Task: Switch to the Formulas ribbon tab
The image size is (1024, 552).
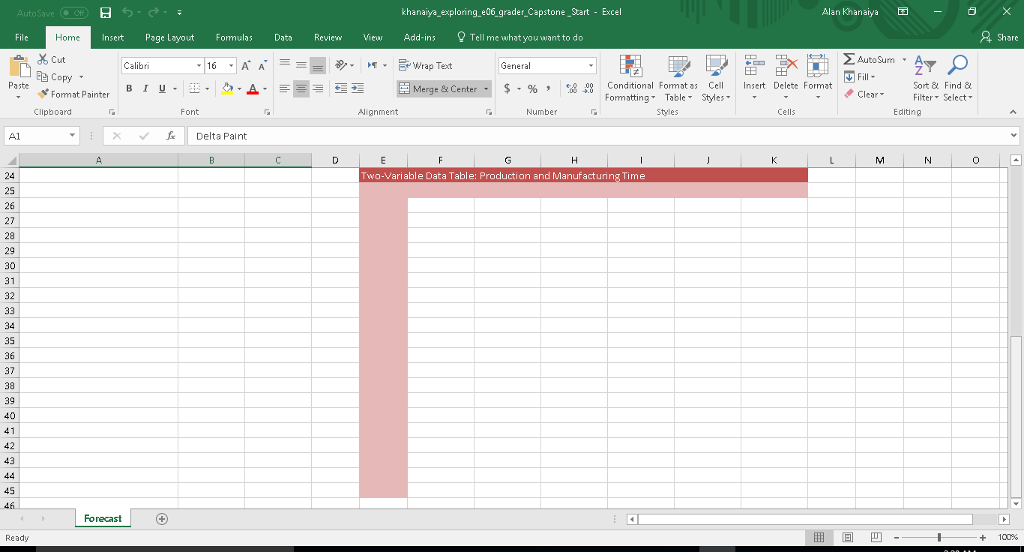Action: (232, 37)
